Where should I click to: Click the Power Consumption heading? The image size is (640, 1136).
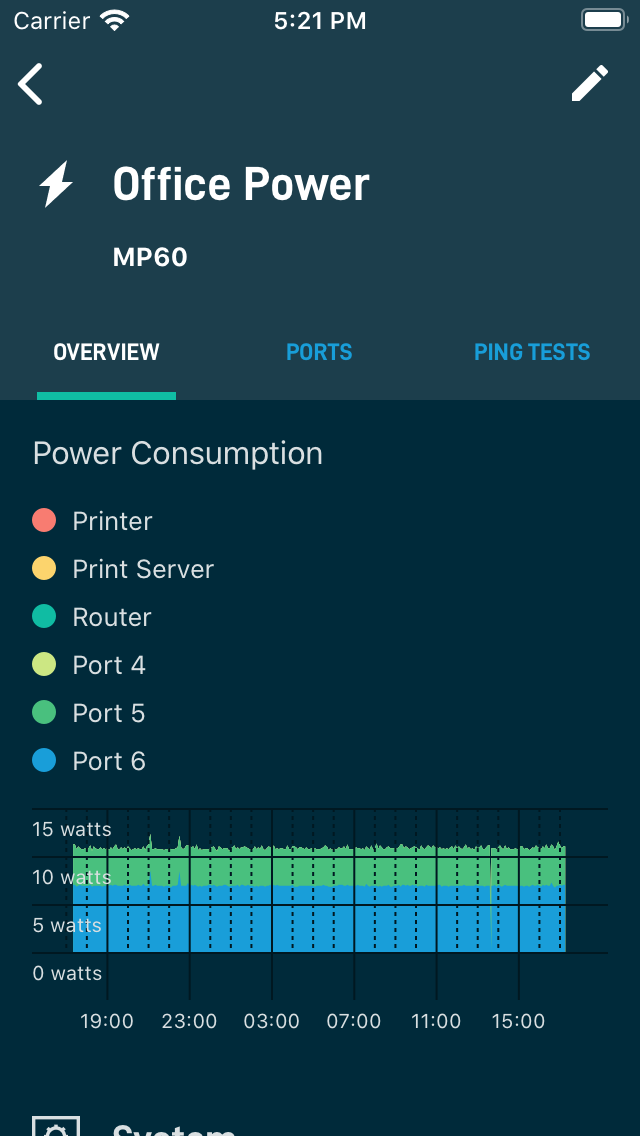(178, 453)
